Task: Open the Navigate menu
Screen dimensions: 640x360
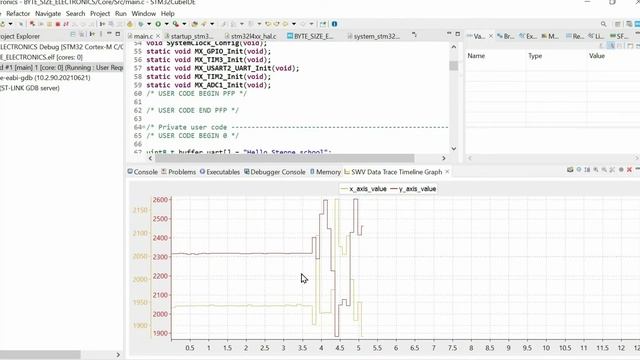Action: 48,13
